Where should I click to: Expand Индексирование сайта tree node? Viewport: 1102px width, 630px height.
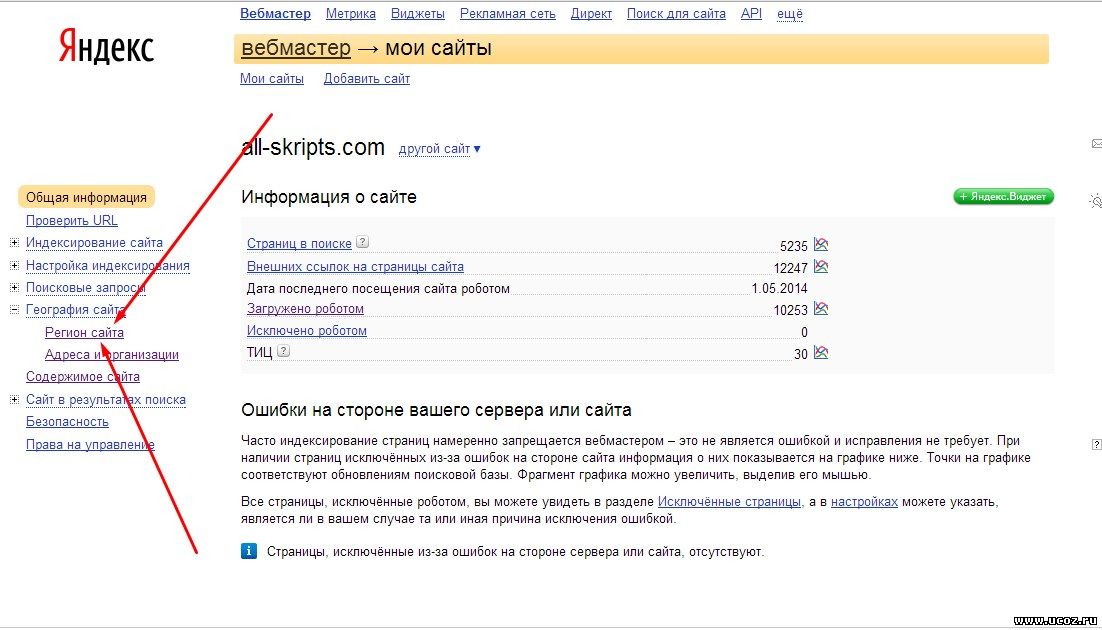[x=14, y=243]
